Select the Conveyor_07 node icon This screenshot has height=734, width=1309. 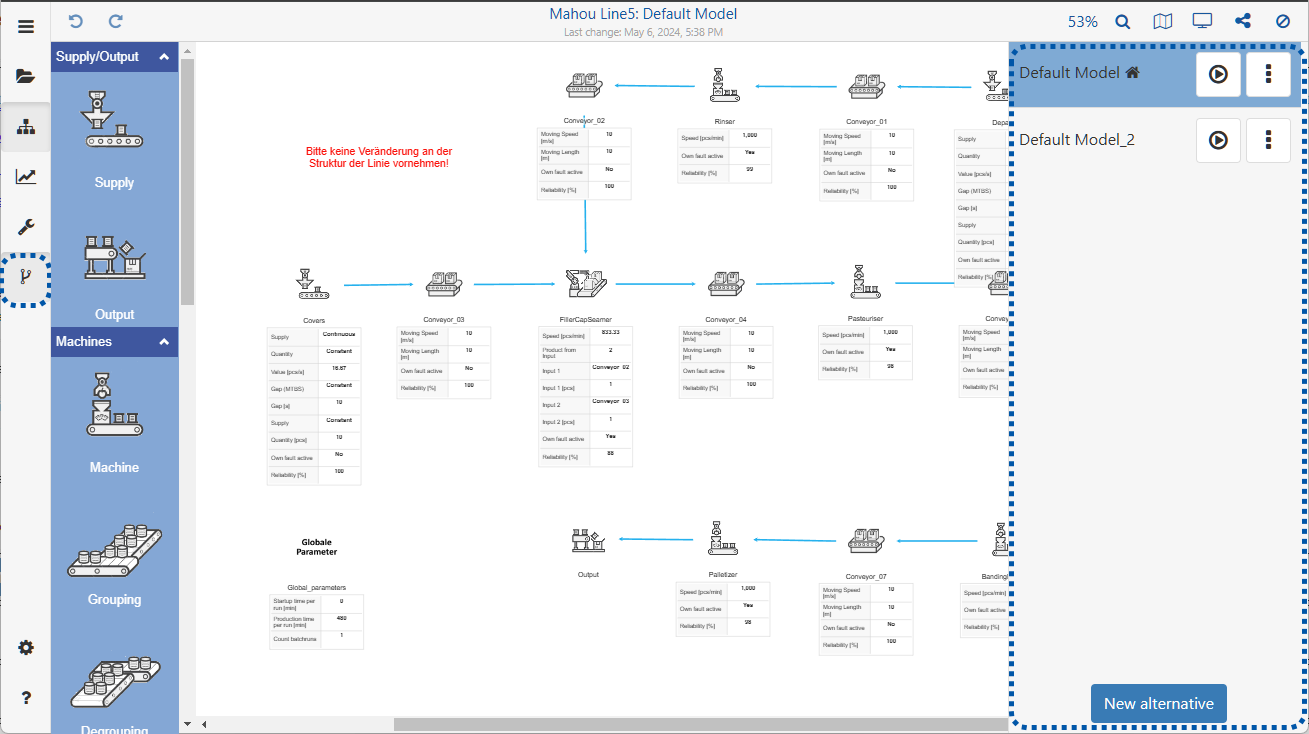pyautogui.click(x=867, y=540)
